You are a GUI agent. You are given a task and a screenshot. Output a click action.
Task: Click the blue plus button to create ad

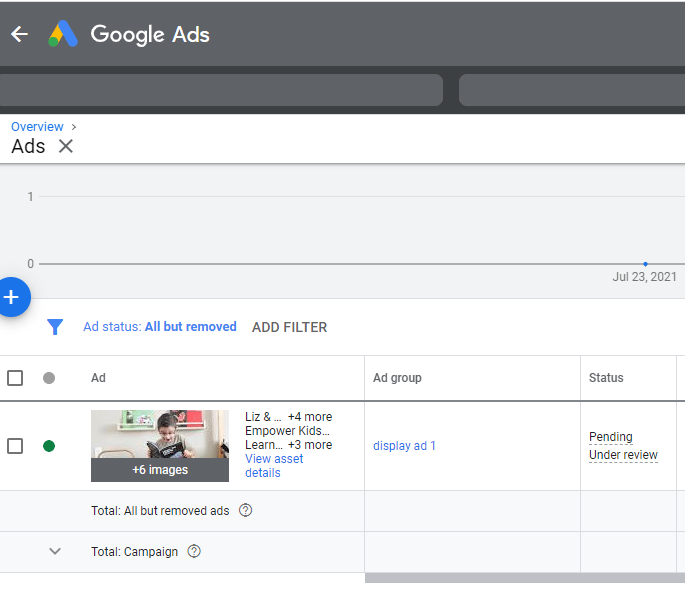(12, 297)
